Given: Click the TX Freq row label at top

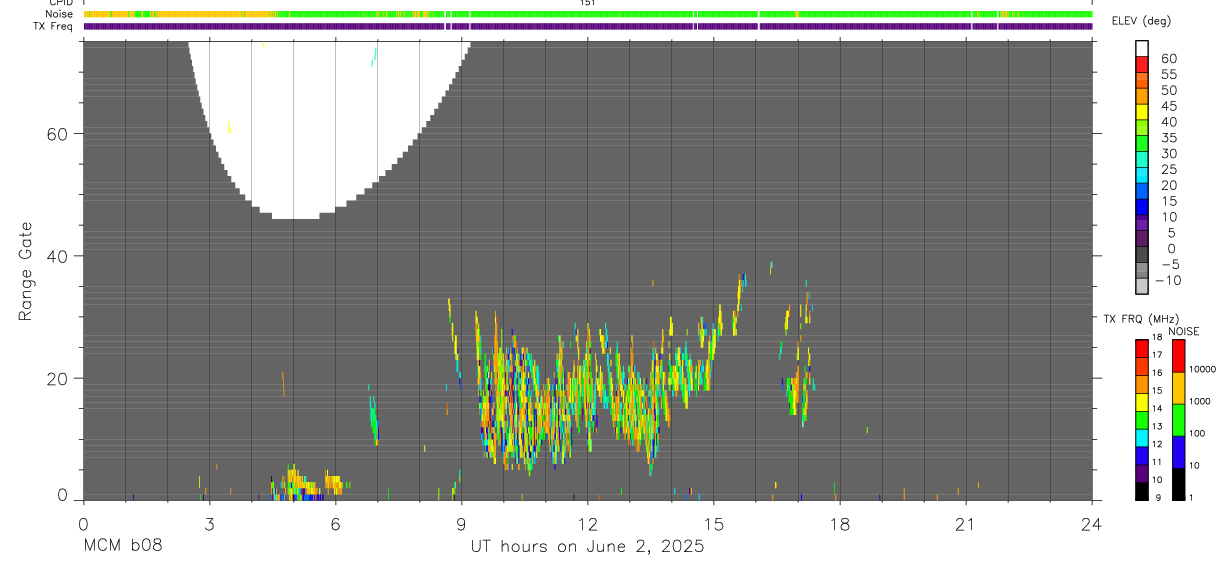Looking at the screenshot, I should pos(54,26).
